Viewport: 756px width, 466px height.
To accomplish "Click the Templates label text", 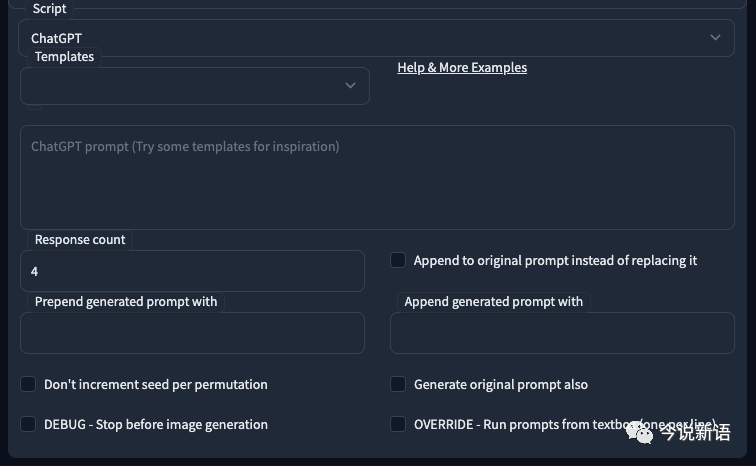I will pyautogui.click(x=64, y=57).
